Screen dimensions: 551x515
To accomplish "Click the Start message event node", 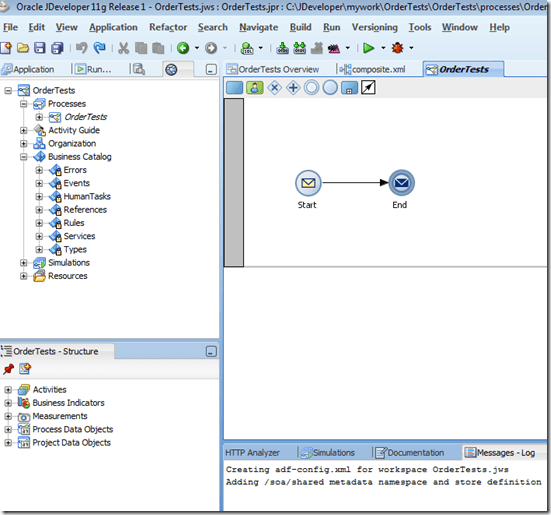I will pos(308,183).
